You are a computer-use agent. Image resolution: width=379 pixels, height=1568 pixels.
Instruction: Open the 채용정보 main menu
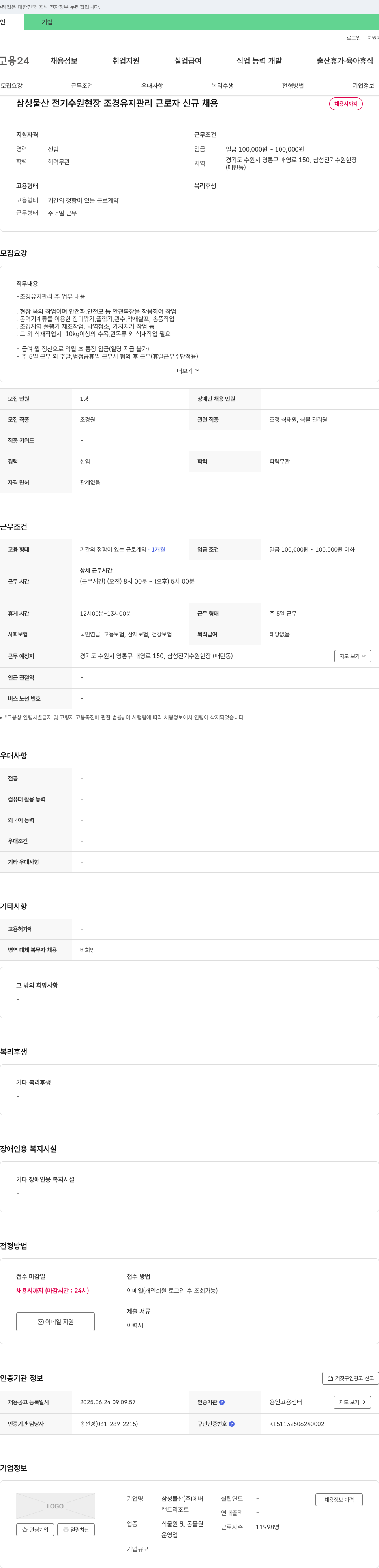[x=64, y=61]
